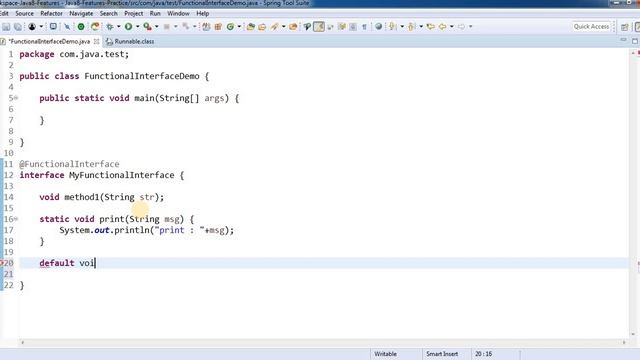Click the MyFunctionalInterface name on line 12
The height and width of the screenshot is (360, 640).
(x=122, y=175)
